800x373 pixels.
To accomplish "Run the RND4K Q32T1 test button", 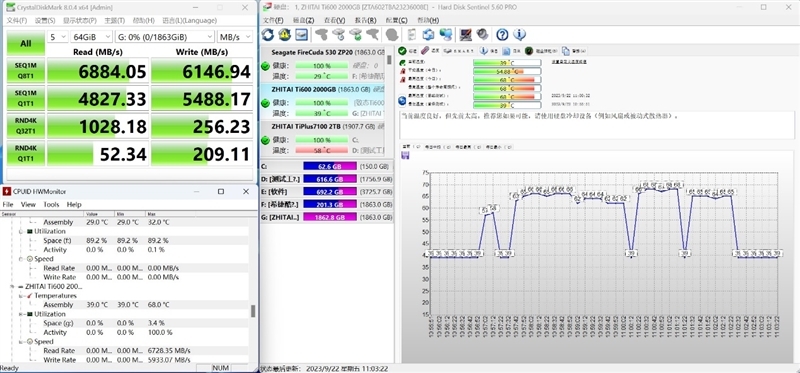I will (x=26, y=126).
